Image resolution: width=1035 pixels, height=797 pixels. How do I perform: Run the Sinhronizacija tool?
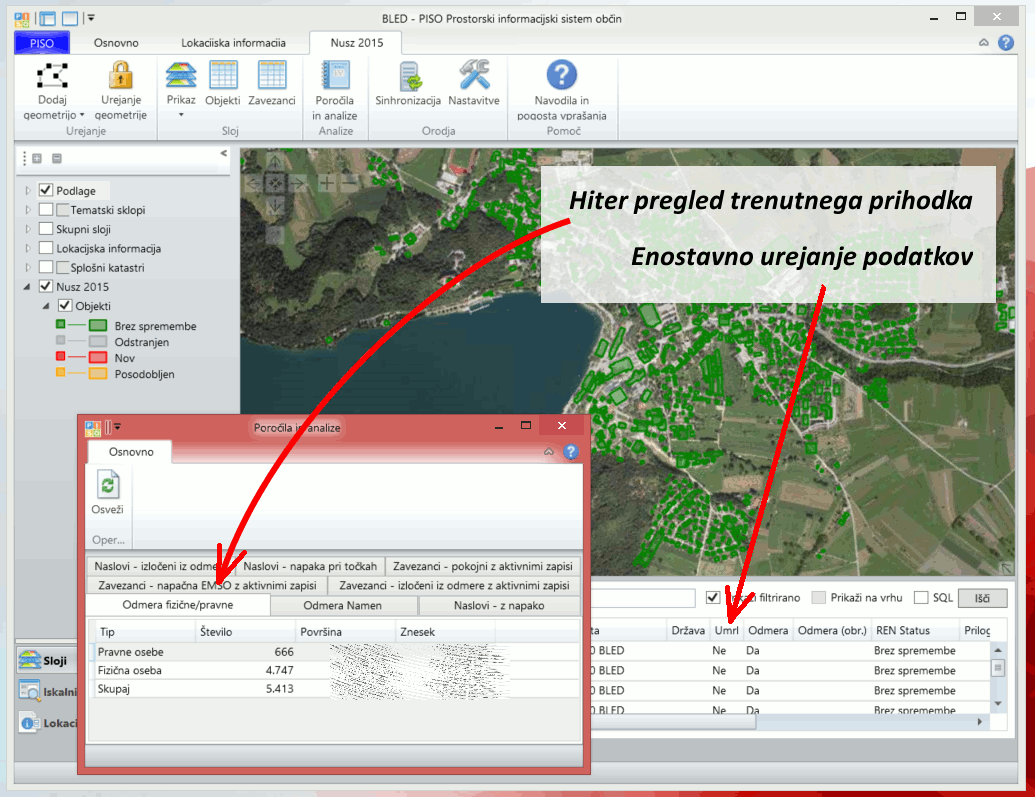click(408, 76)
